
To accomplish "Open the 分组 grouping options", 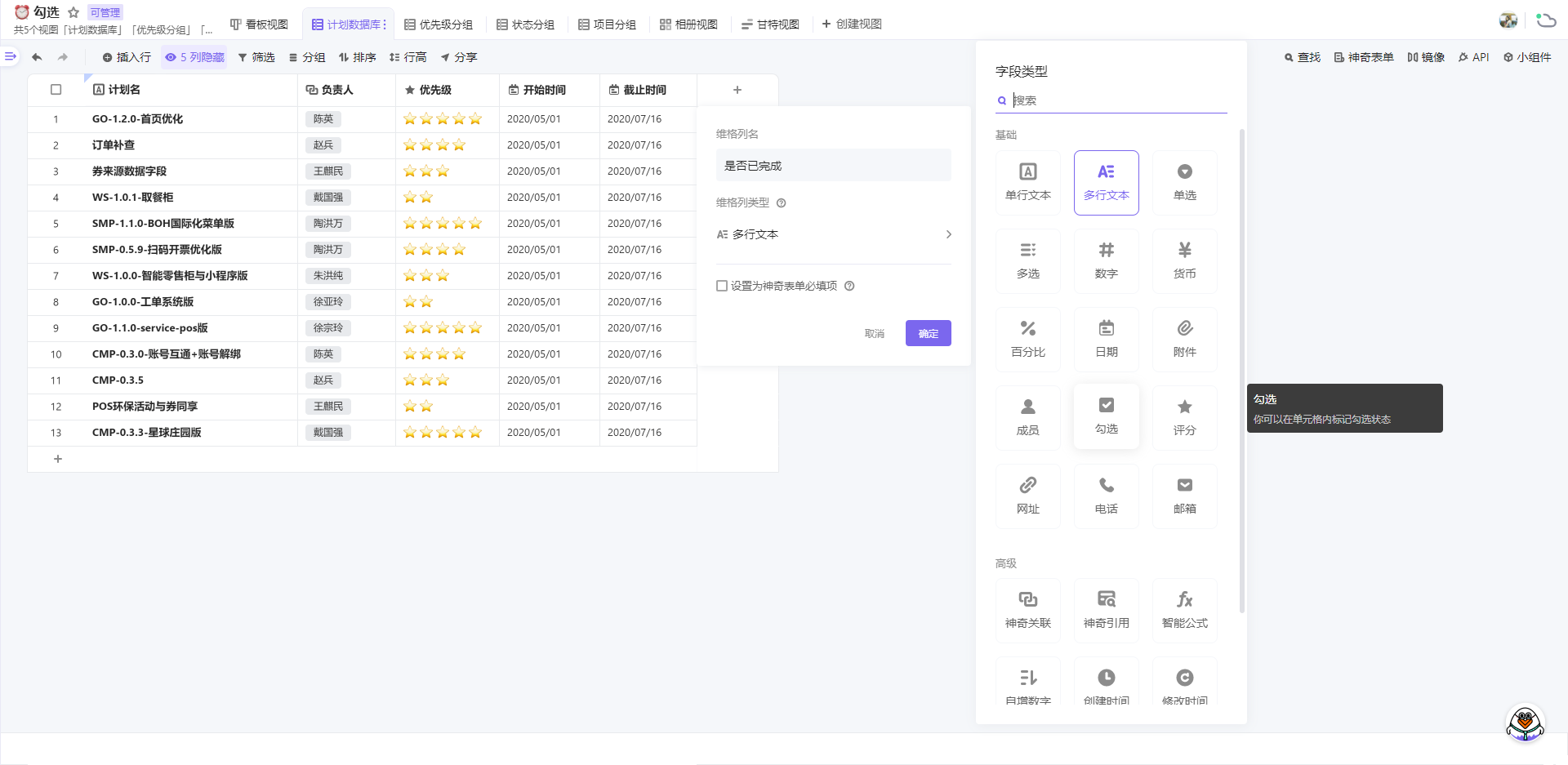I will coord(307,57).
